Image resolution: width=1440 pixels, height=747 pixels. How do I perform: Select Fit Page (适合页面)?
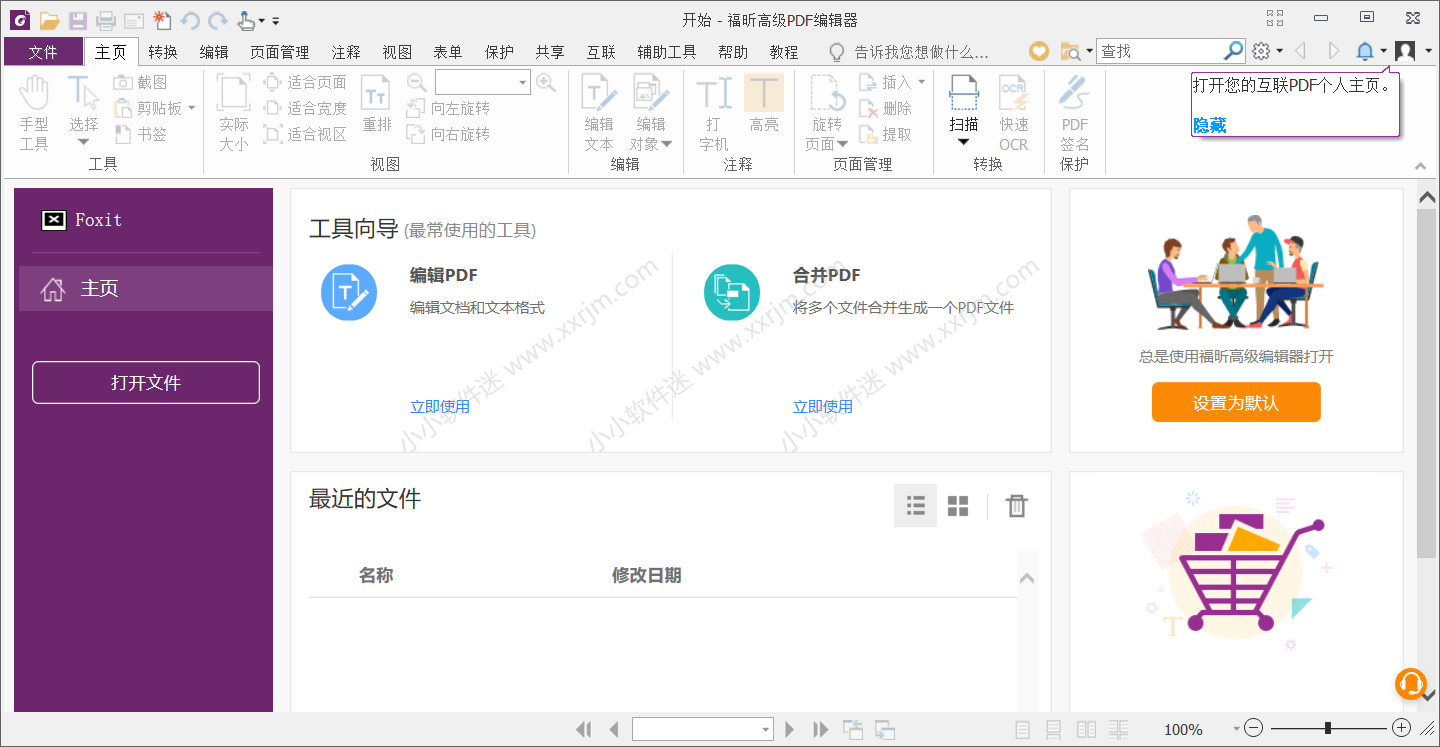[x=305, y=82]
